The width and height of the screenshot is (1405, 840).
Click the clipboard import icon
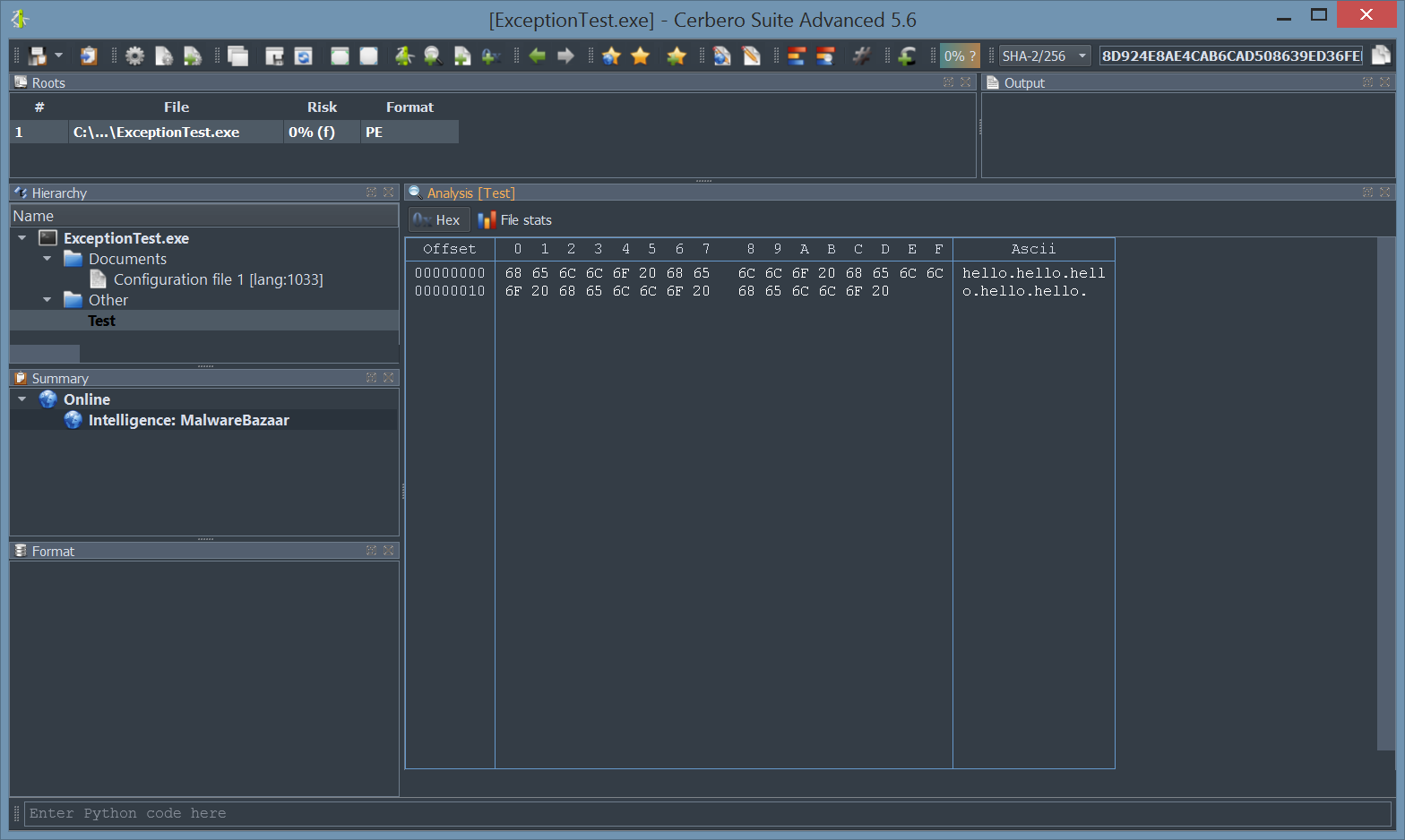tap(89, 56)
